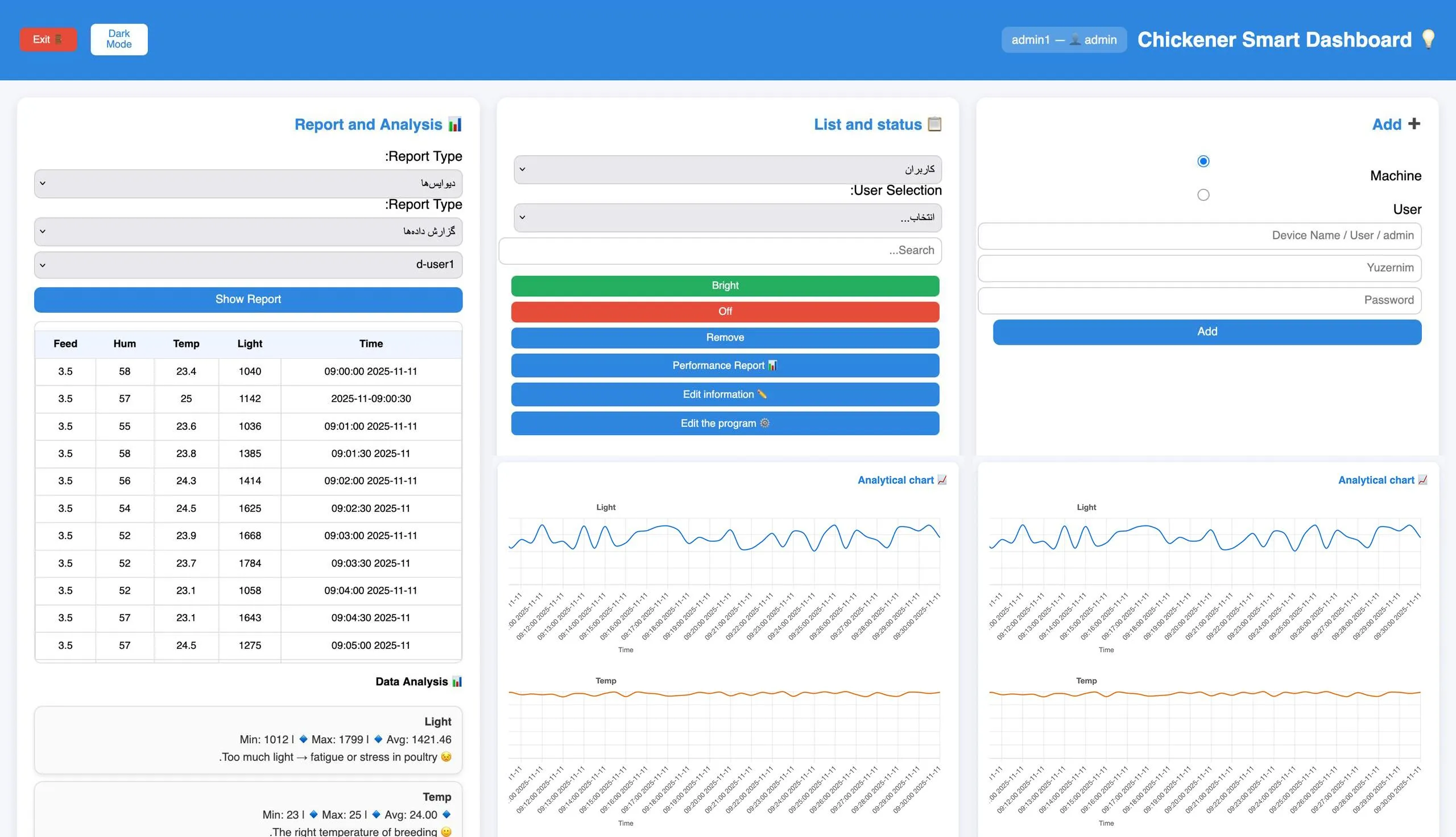Click the chart icon beside Data Analysis
Viewport: 1456px width, 837px height.
click(457, 682)
